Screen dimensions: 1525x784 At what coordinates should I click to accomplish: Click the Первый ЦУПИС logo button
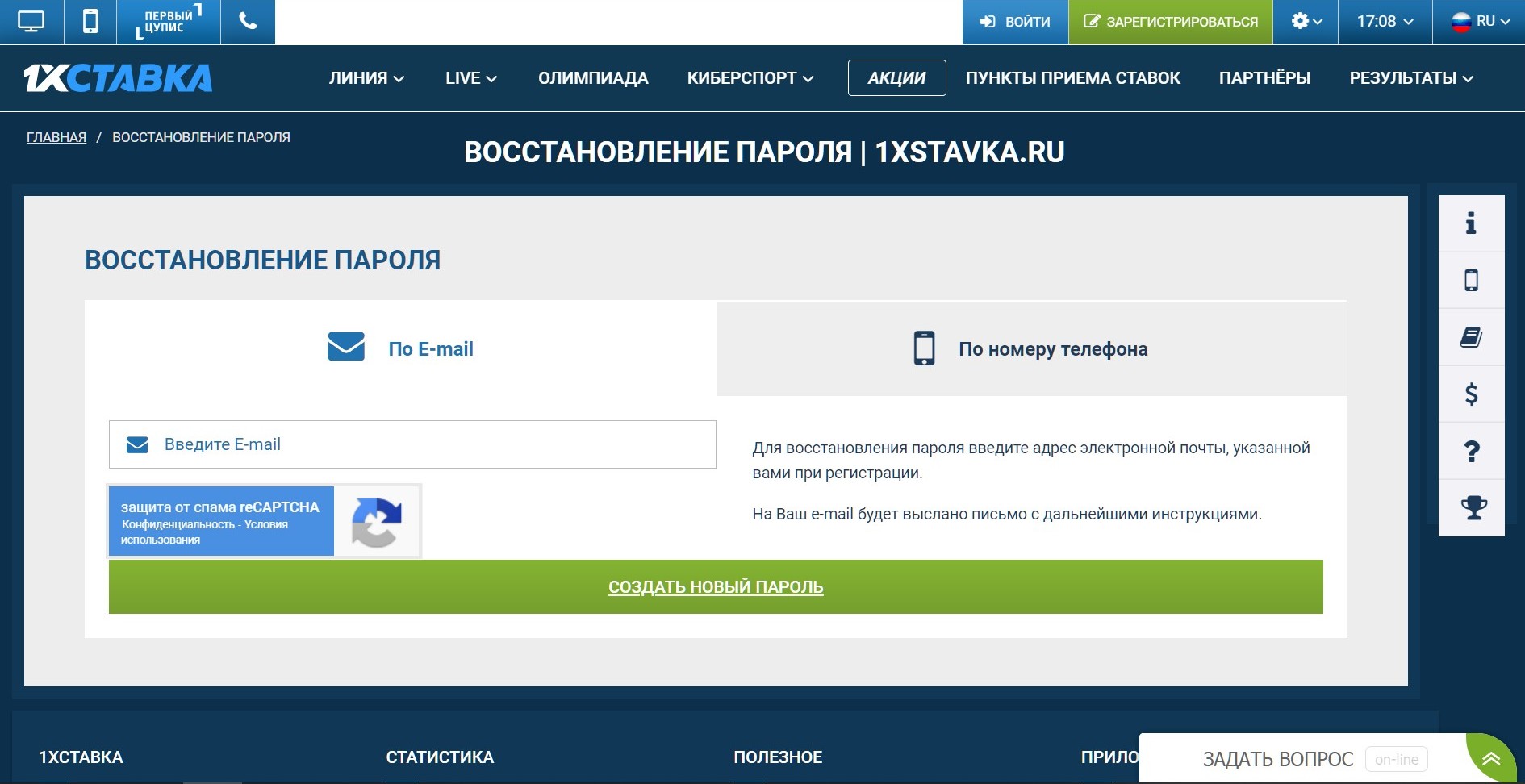(169, 22)
